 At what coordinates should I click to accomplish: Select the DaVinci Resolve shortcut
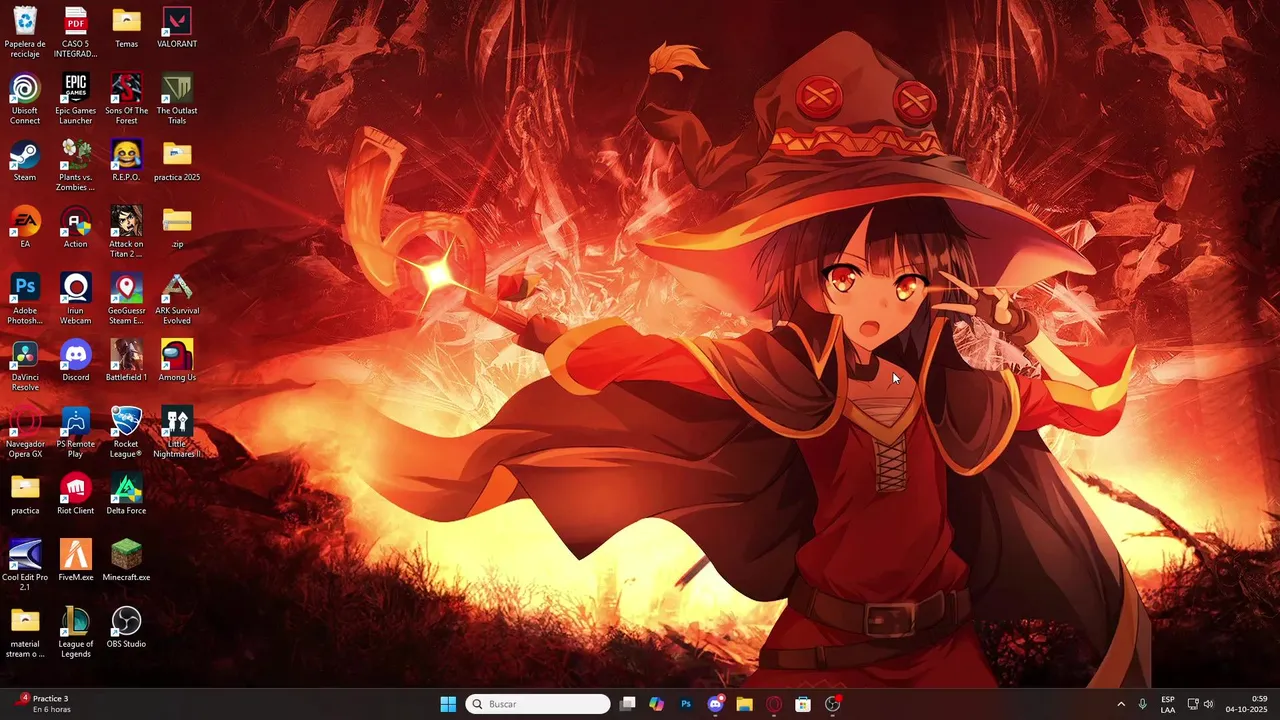[25, 365]
